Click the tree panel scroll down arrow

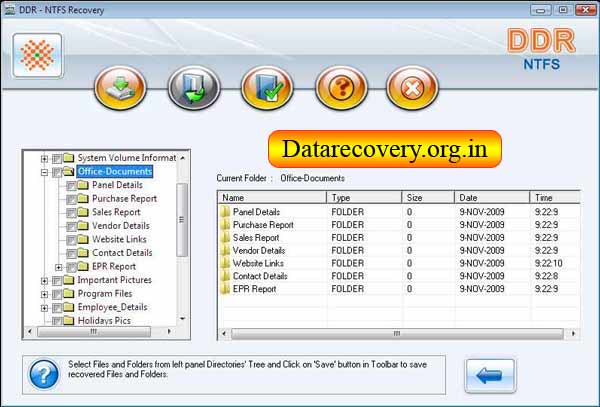(183, 318)
